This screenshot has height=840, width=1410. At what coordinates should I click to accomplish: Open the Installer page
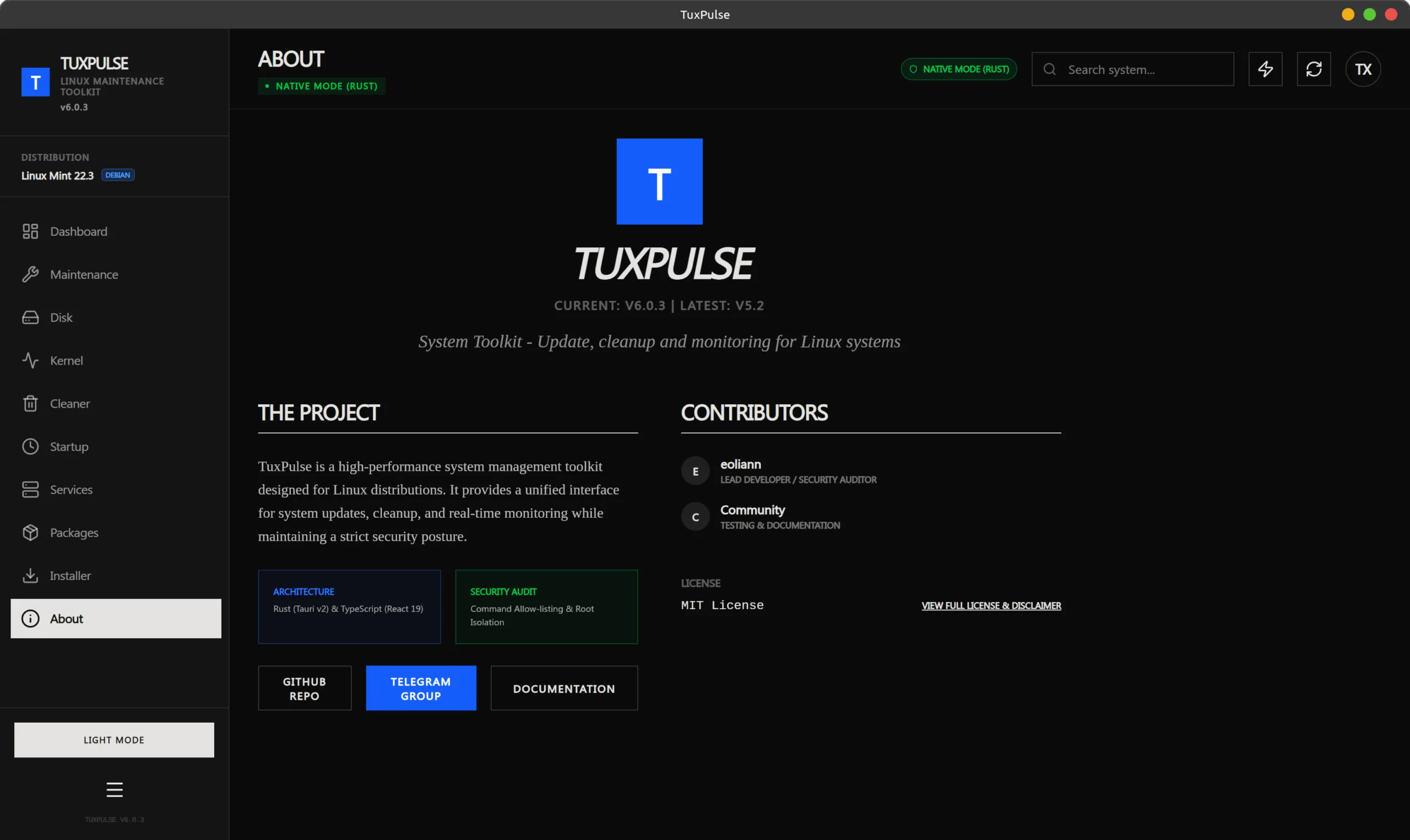70,576
